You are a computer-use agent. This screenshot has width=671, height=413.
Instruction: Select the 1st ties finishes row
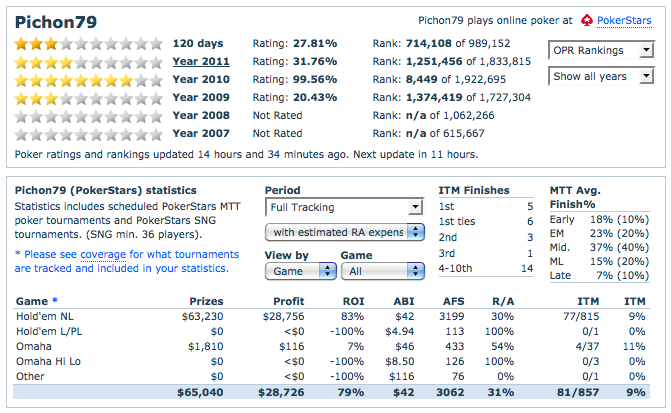[486, 221]
